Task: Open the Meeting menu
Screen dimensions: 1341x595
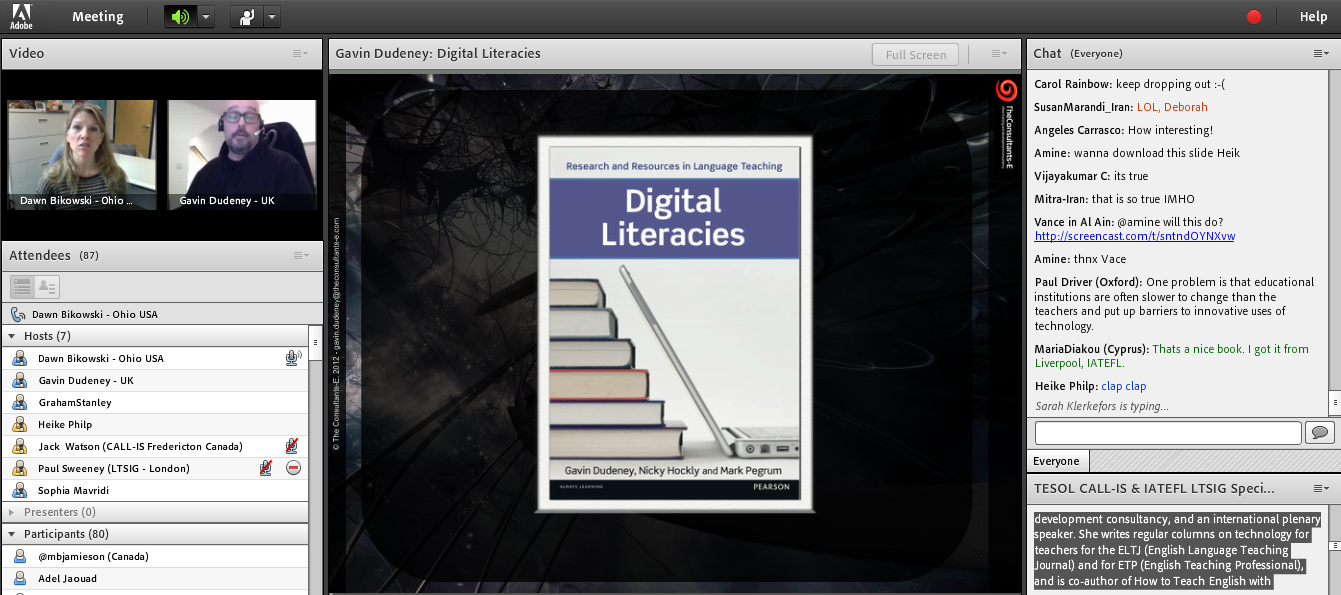Action: [x=98, y=17]
